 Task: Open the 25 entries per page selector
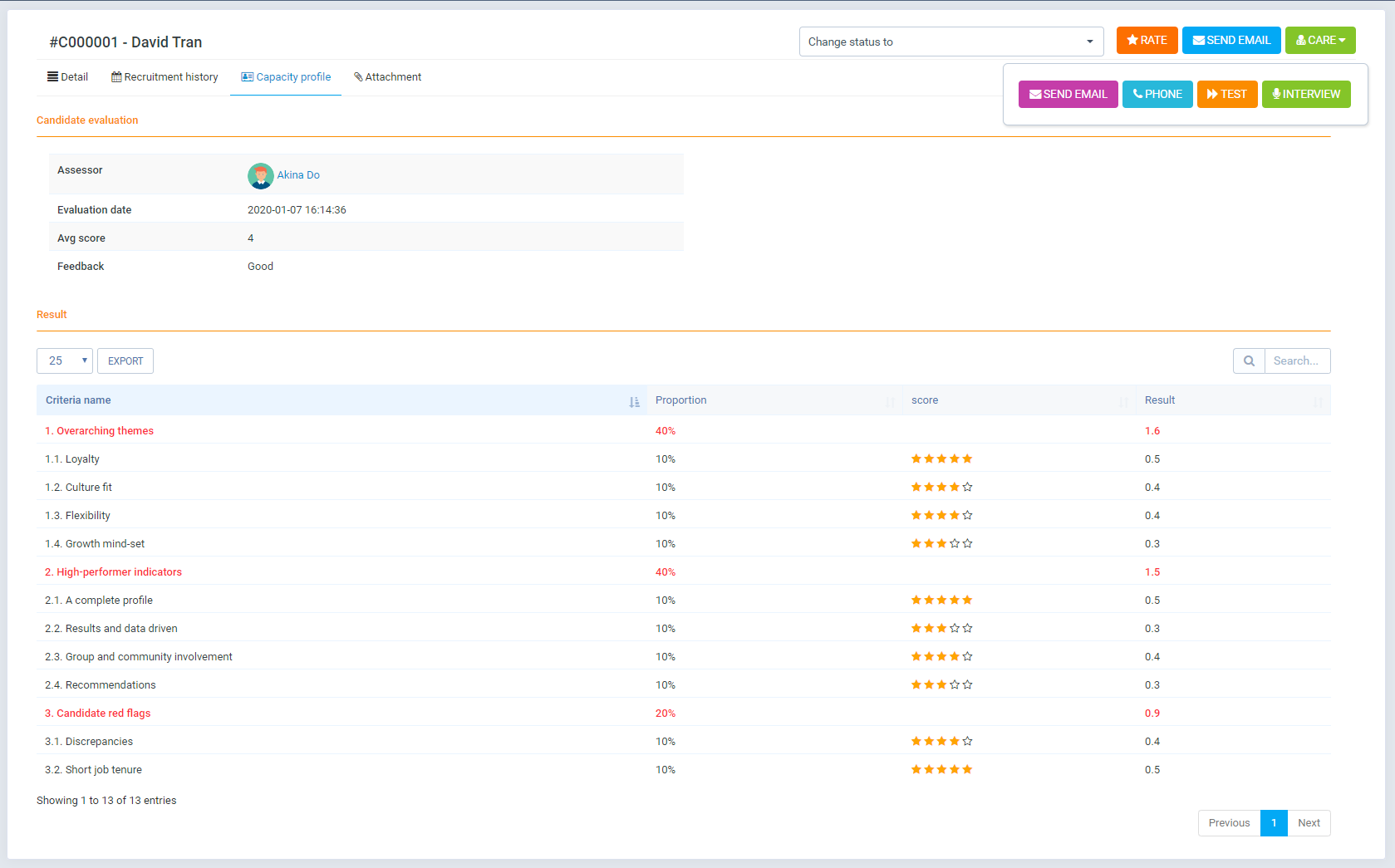pyautogui.click(x=65, y=361)
